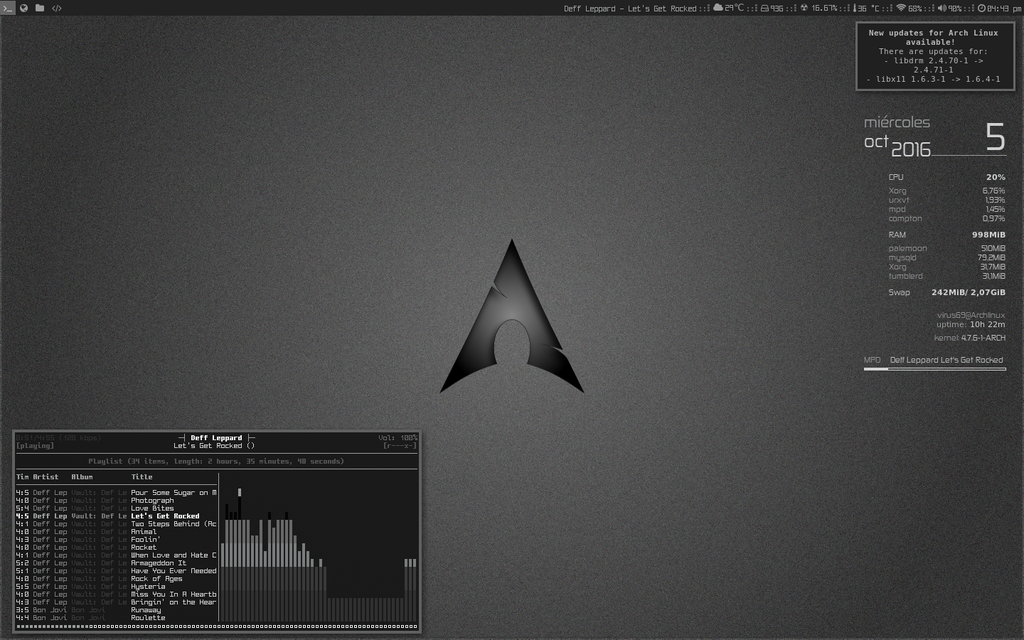Select Bringin' on the Heartbreak track
The height and width of the screenshot is (640, 1024).
[x=116, y=602]
